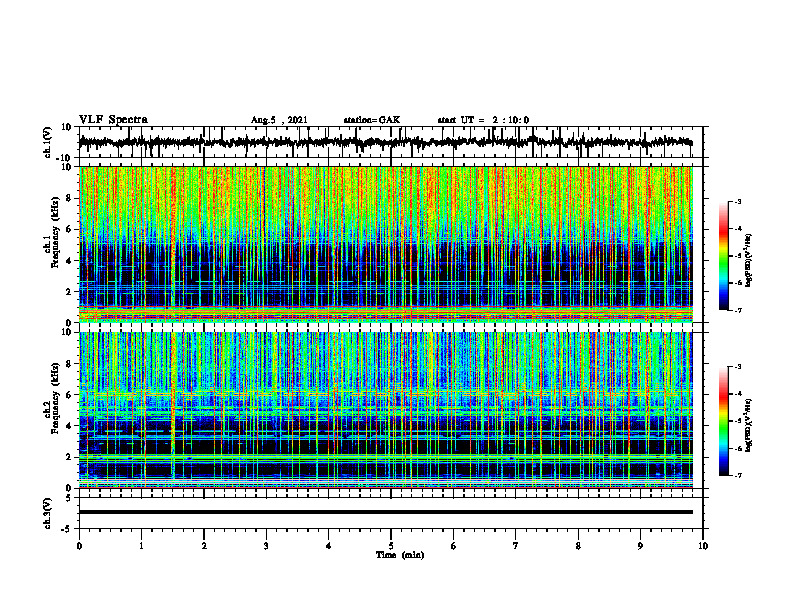This screenshot has width=792, height=612.
Task: Click the ch.2 spectrogram panel
Action: 386,410
